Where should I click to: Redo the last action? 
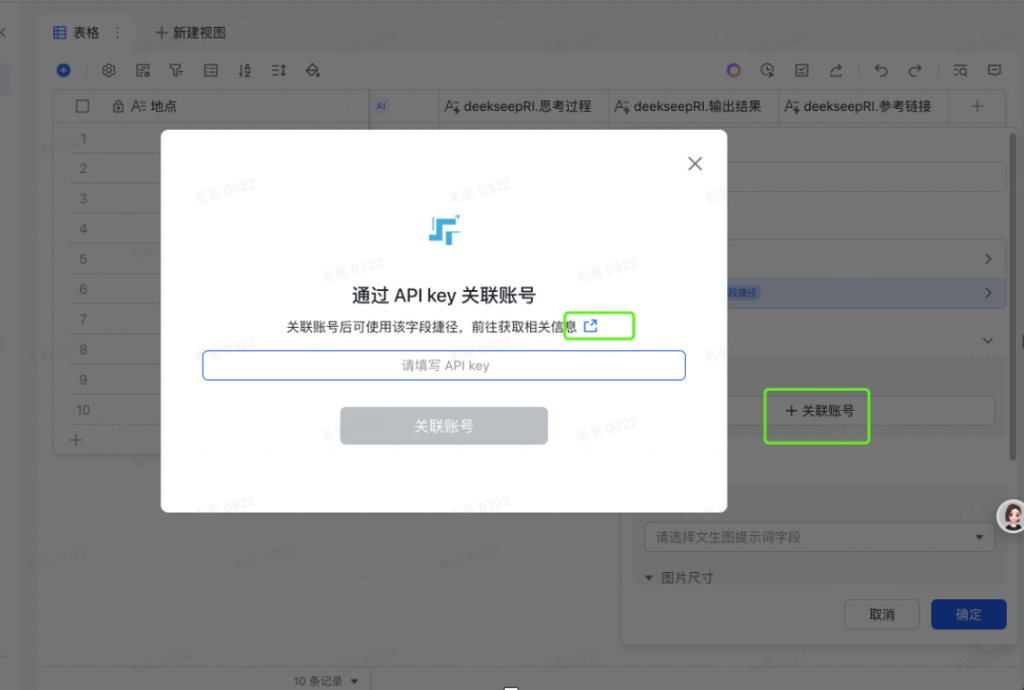click(x=915, y=70)
